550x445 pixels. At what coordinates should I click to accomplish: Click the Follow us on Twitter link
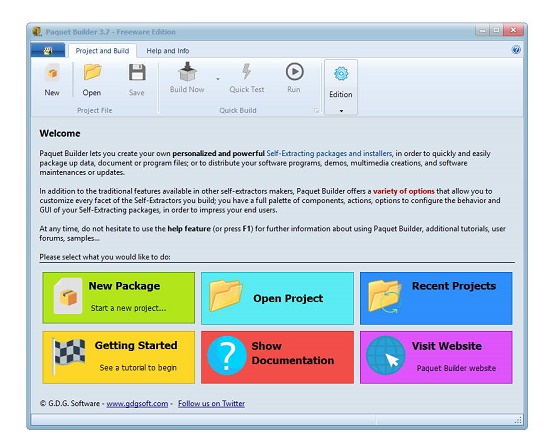click(x=211, y=404)
